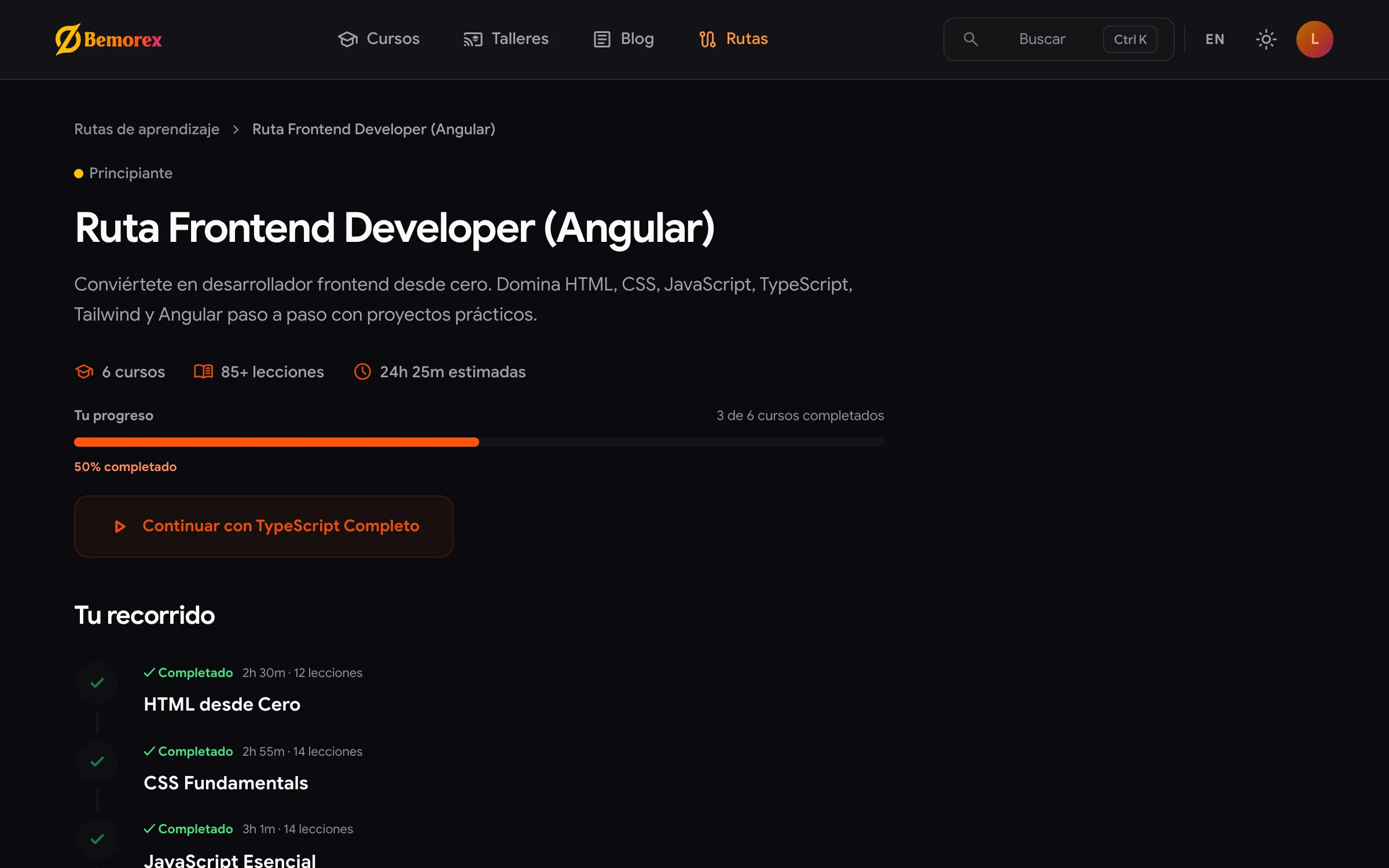1389x868 pixels.
Task: Click the breadcrumb chevron separator
Action: tap(236, 130)
